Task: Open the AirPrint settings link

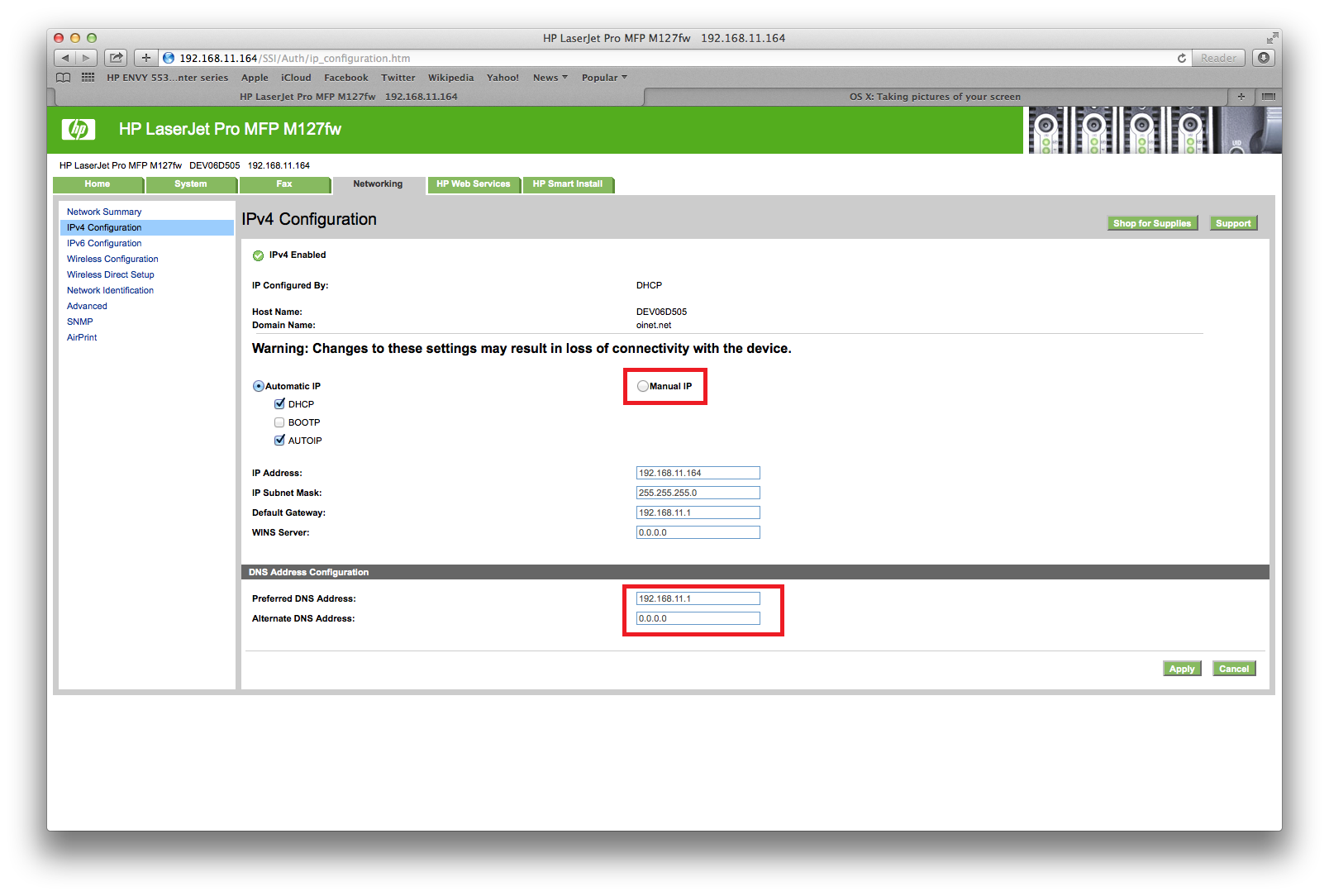Action: coord(82,338)
